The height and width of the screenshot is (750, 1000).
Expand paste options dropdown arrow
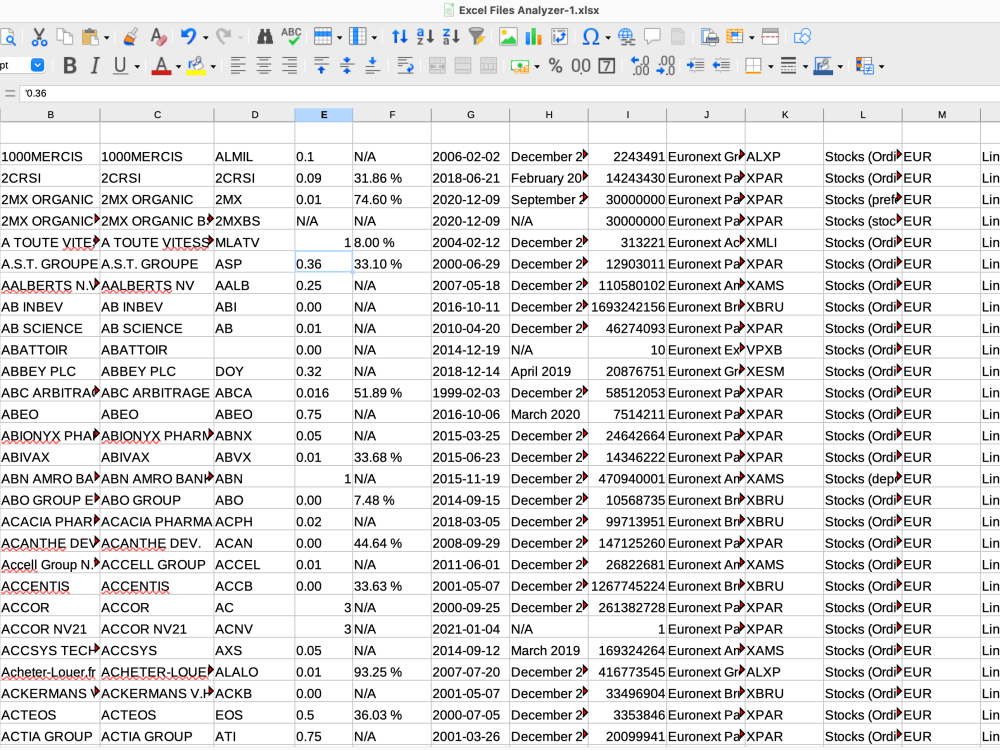point(107,38)
